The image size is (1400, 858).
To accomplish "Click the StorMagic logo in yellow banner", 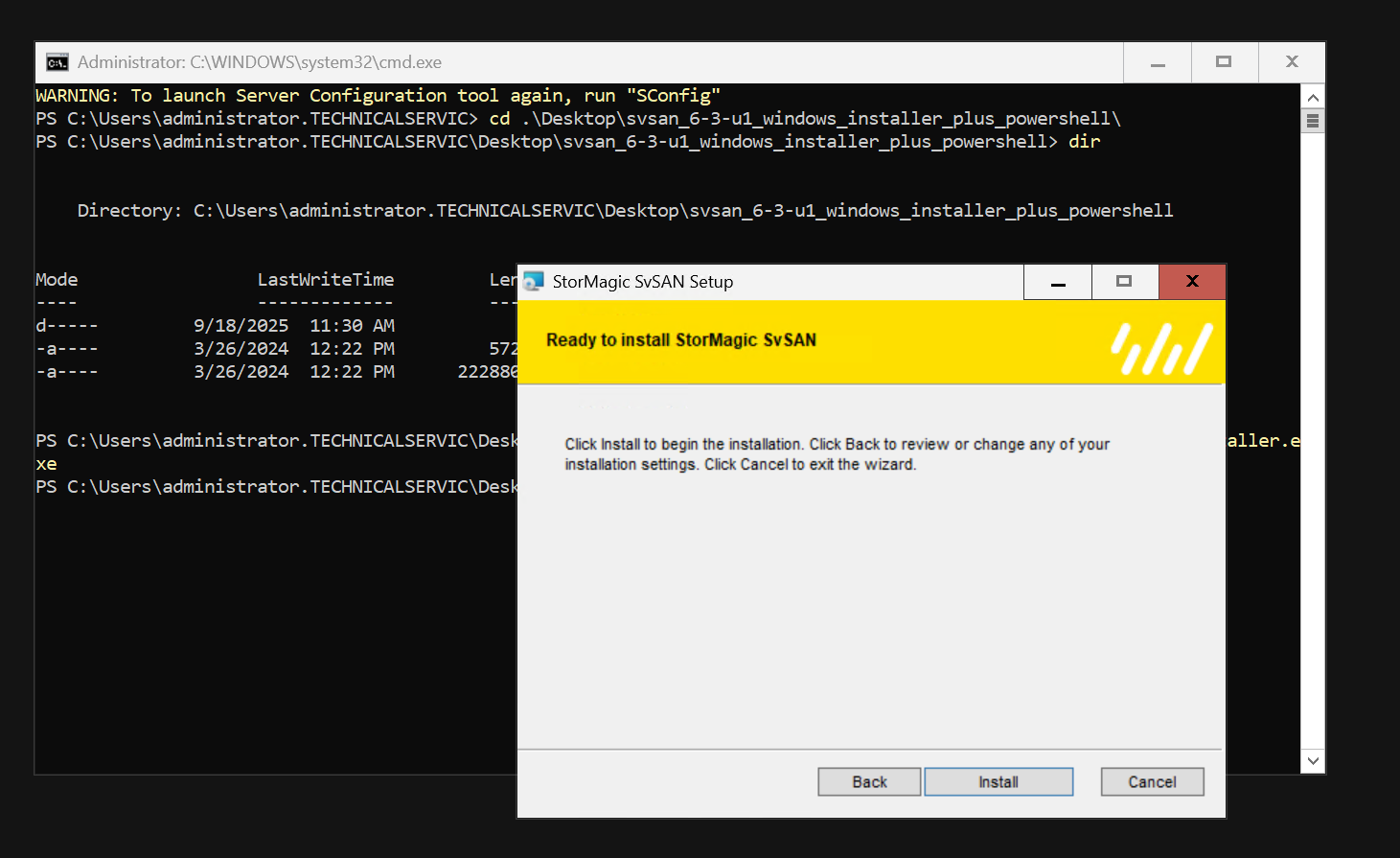I will pyautogui.click(x=1161, y=348).
